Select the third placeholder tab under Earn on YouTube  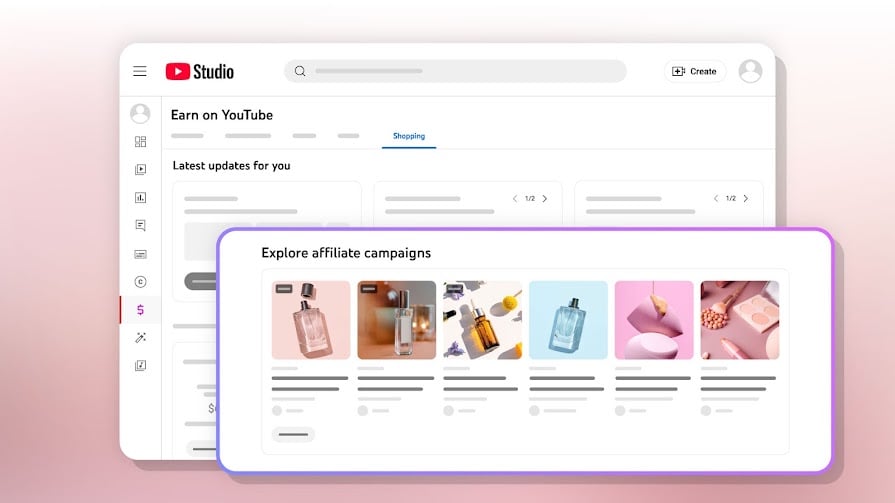click(304, 136)
